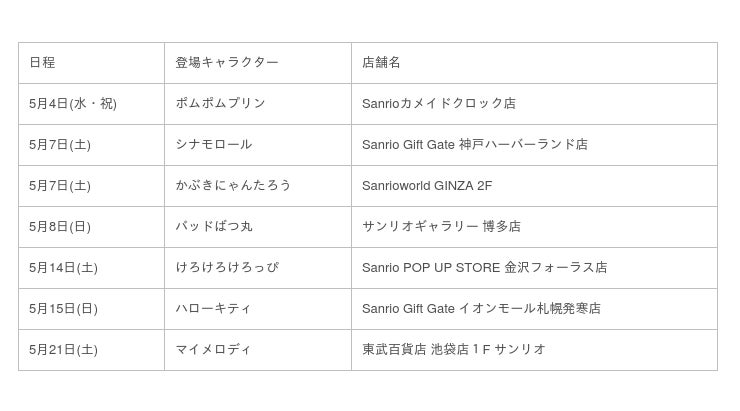Click the 登場キャラクター column header
Image resolution: width=740 pixels, height=411 pixels.
click(227, 62)
